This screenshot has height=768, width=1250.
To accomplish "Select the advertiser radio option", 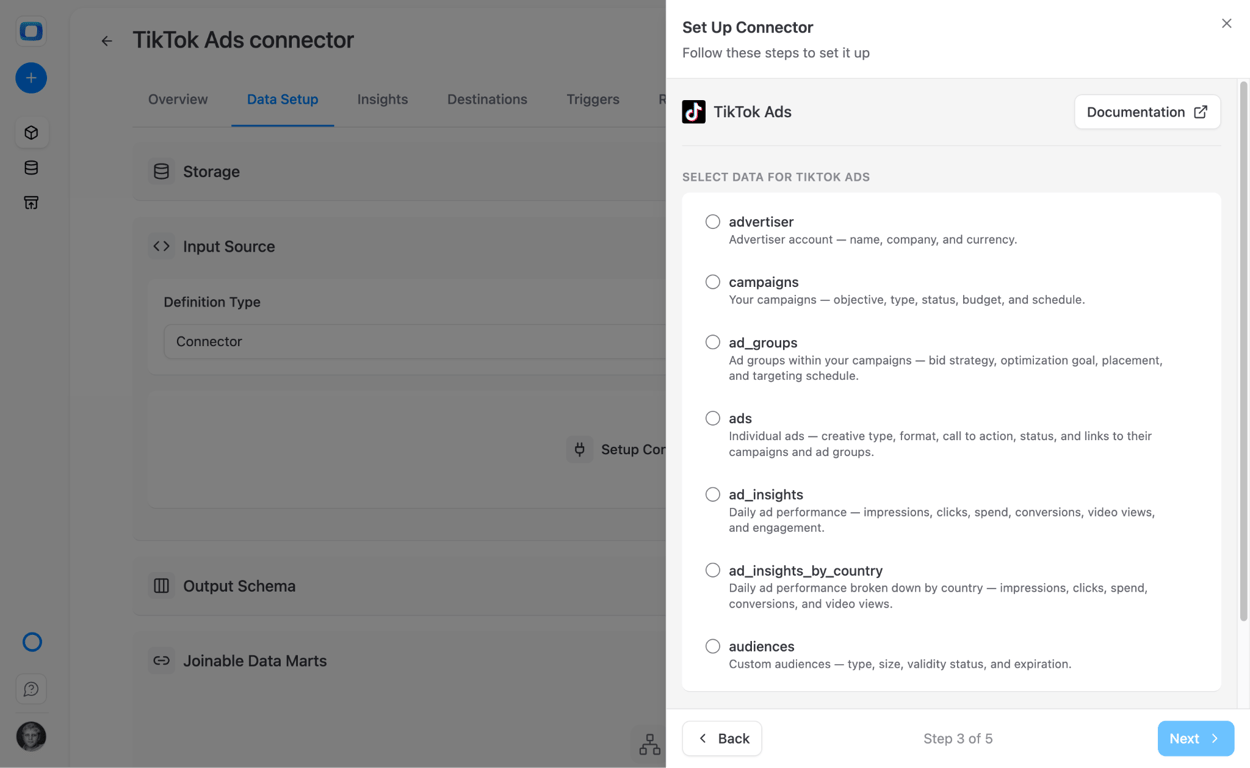I will coord(713,222).
